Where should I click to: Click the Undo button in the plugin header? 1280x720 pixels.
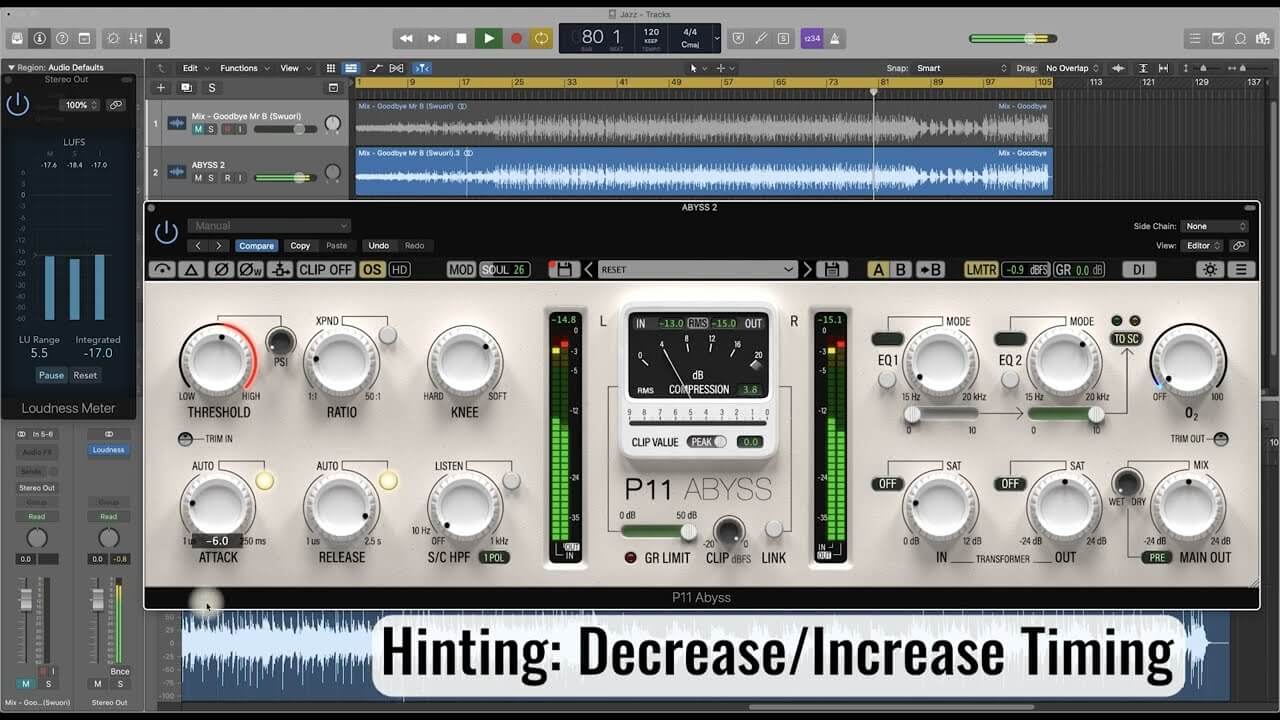[379, 246]
